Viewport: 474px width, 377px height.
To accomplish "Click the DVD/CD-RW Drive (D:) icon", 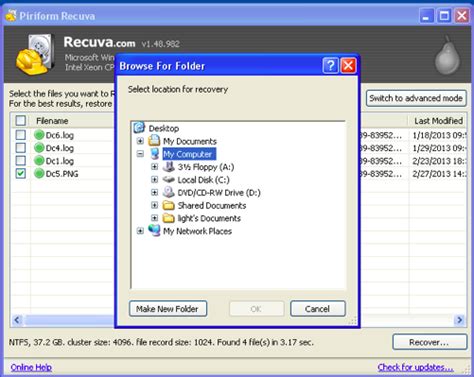I will click(x=169, y=192).
